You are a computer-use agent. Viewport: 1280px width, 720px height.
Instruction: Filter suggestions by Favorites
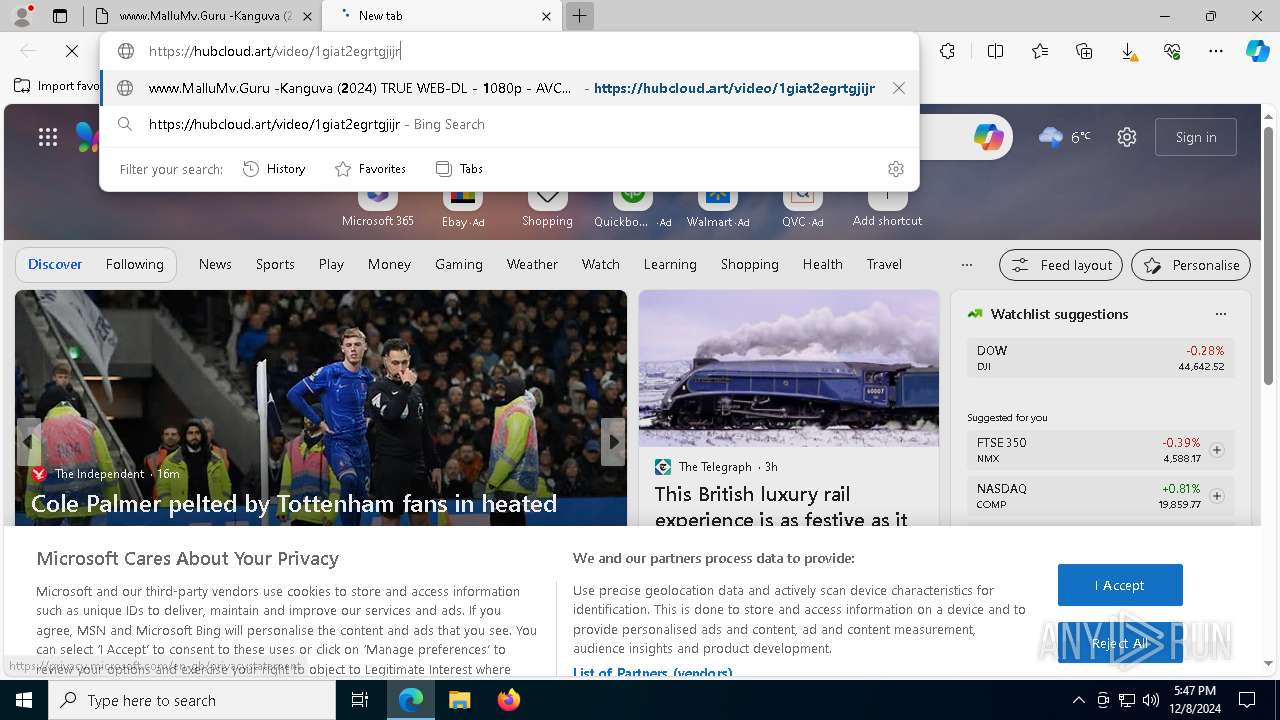tap(370, 169)
